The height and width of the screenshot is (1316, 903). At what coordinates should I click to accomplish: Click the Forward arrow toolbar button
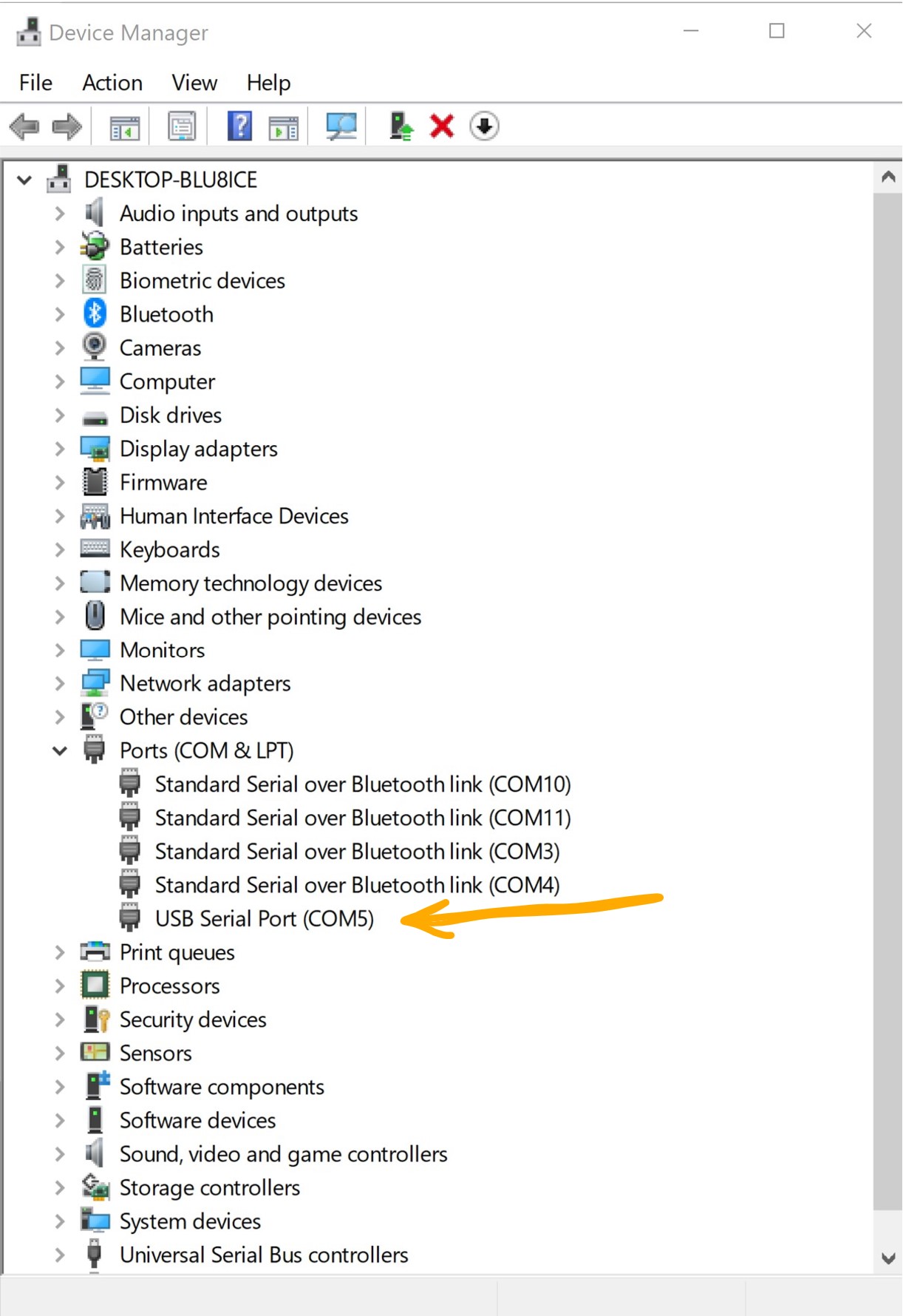(x=67, y=126)
